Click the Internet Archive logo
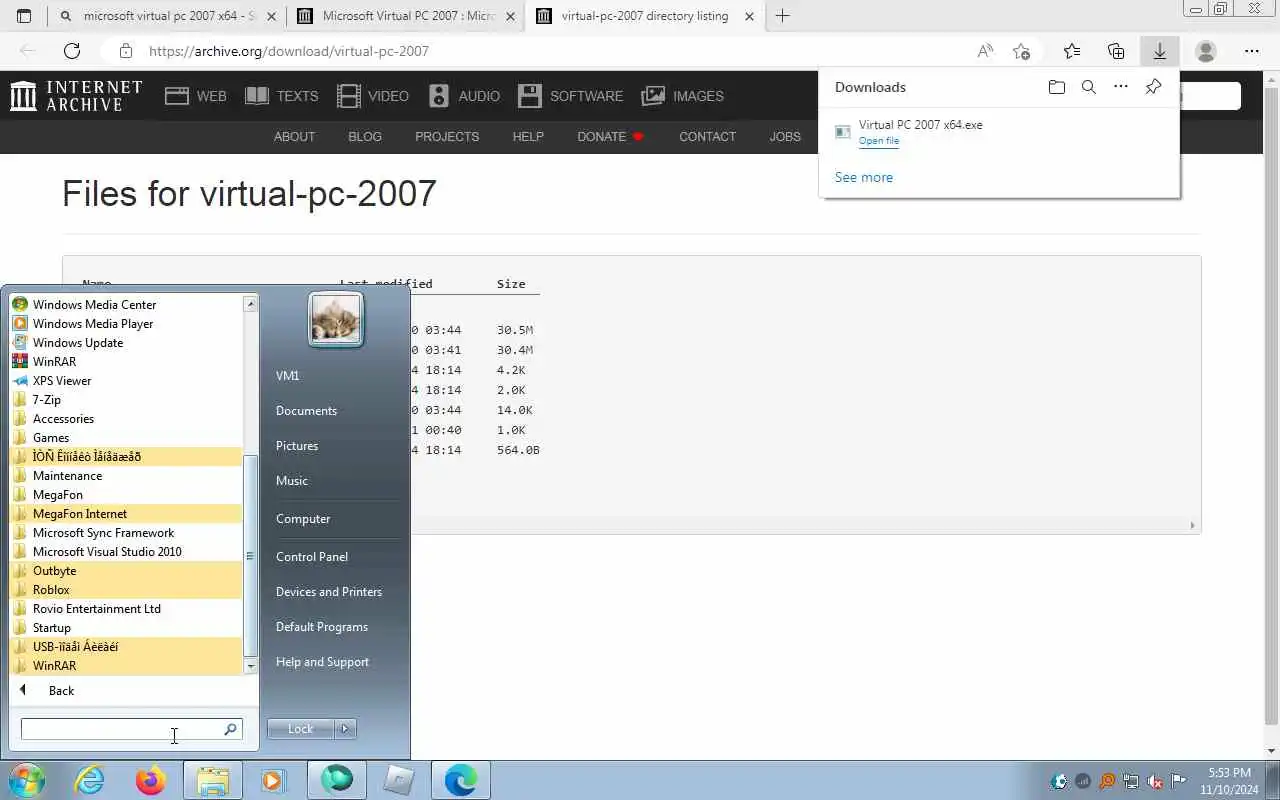 pos(76,96)
